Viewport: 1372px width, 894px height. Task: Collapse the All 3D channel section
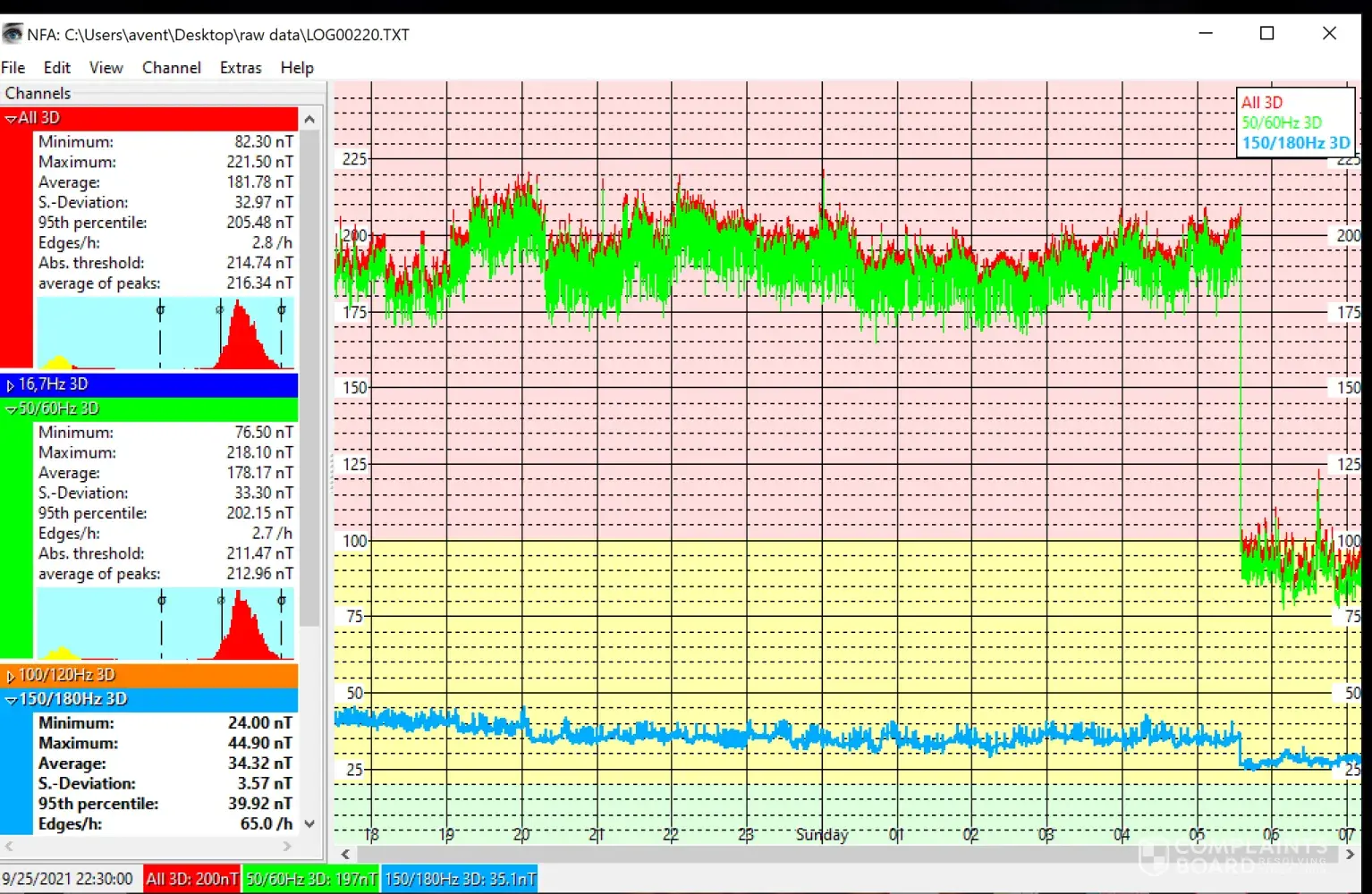coord(11,118)
